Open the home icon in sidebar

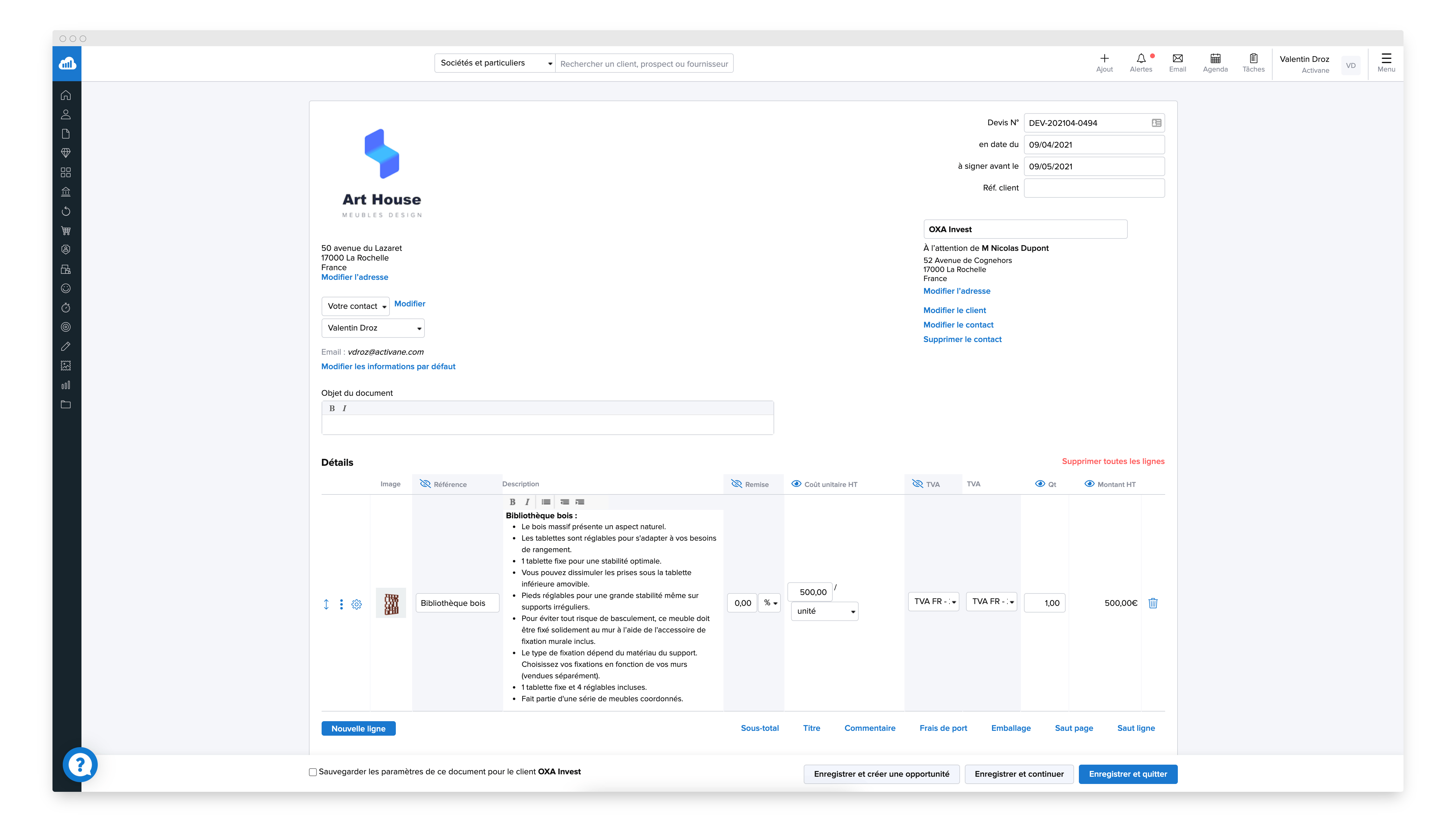coord(65,95)
